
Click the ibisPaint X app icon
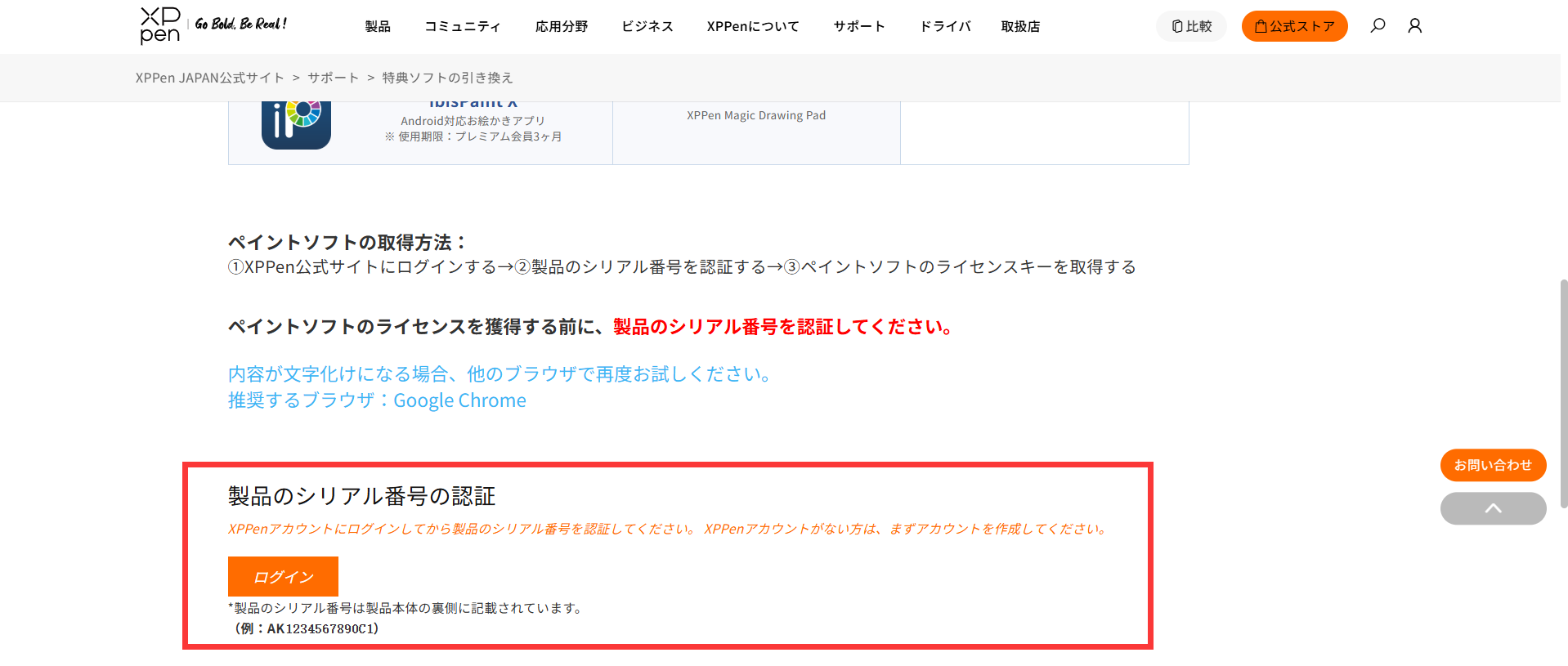(296, 124)
